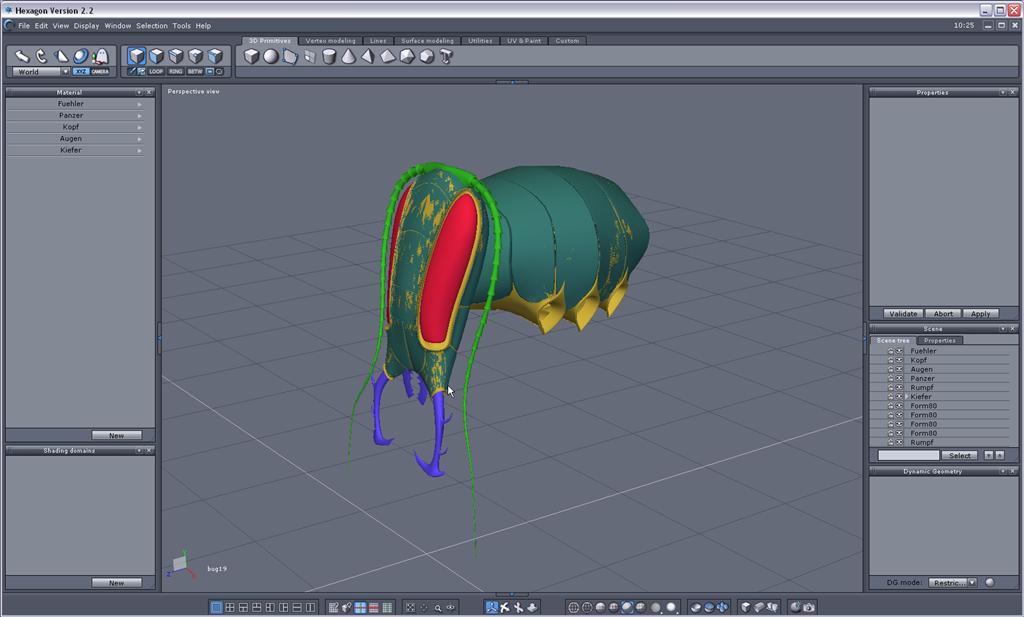This screenshot has height=617, width=1024.
Task: Select the cube primitive icon
Action: tap(251, 57)
